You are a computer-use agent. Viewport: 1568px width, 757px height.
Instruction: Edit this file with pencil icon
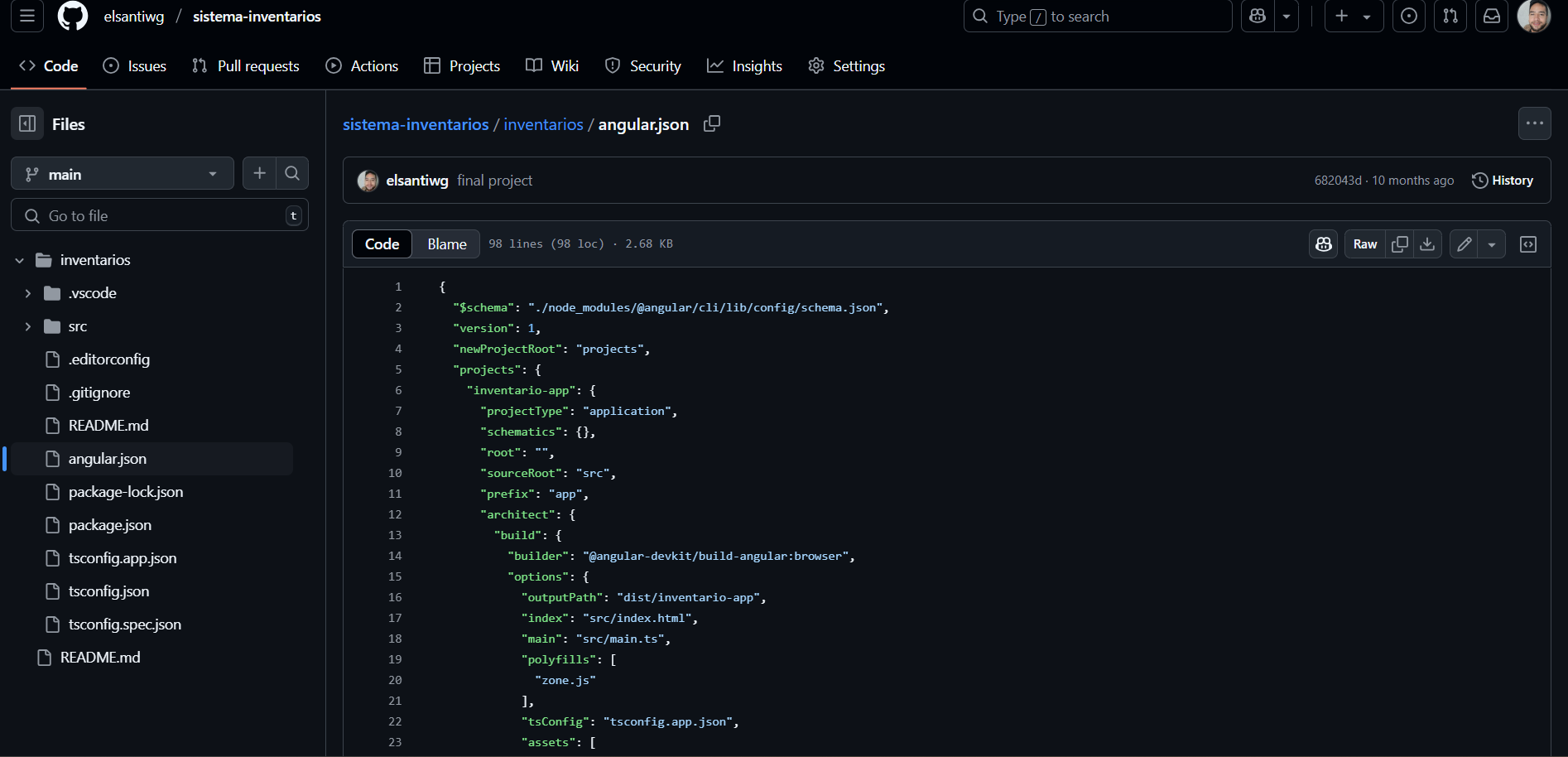[1465, 244]
